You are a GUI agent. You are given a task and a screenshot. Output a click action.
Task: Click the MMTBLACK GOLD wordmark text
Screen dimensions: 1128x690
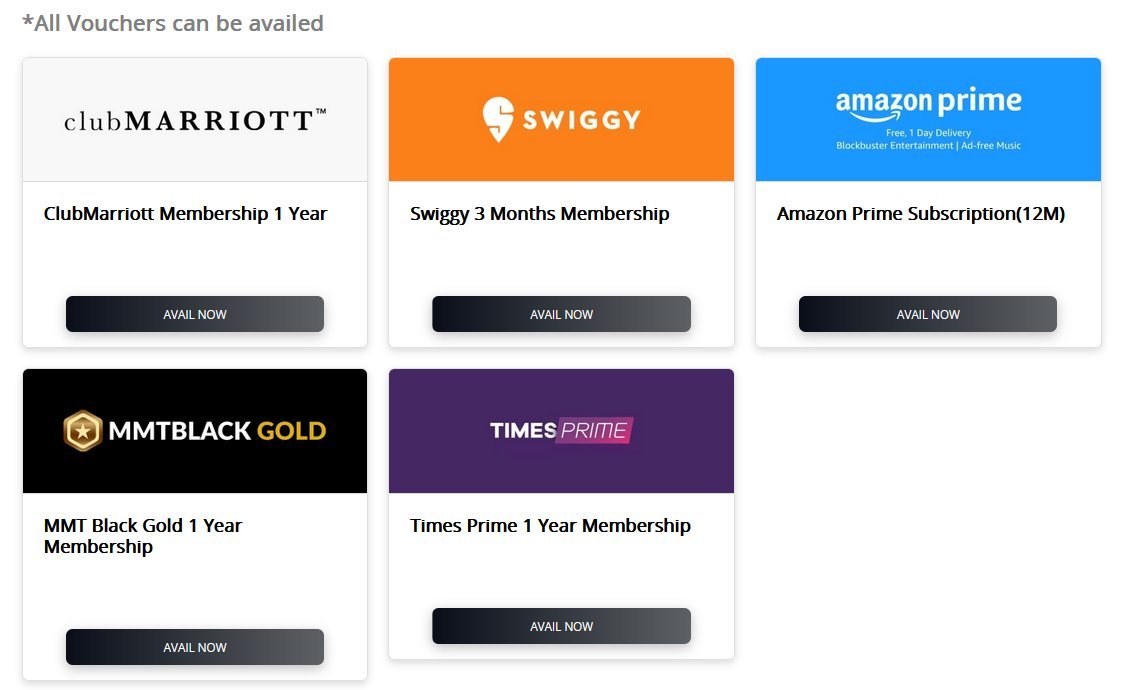(x=217, y=431)
